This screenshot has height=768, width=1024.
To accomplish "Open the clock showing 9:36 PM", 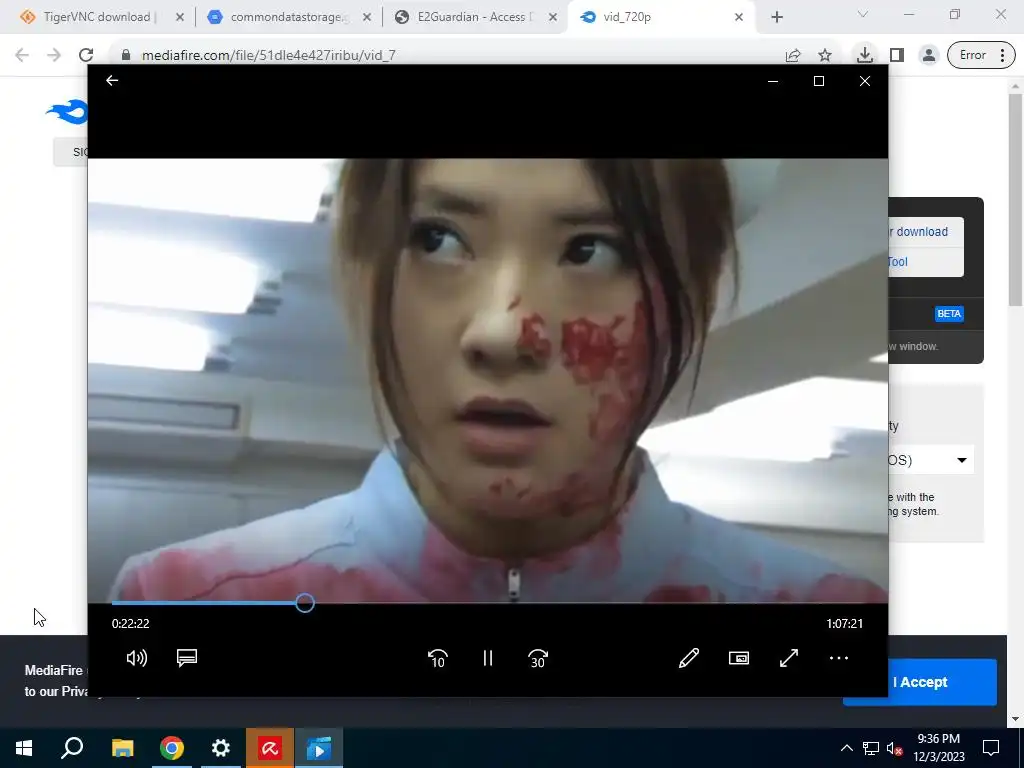I will tap(938, 748).
